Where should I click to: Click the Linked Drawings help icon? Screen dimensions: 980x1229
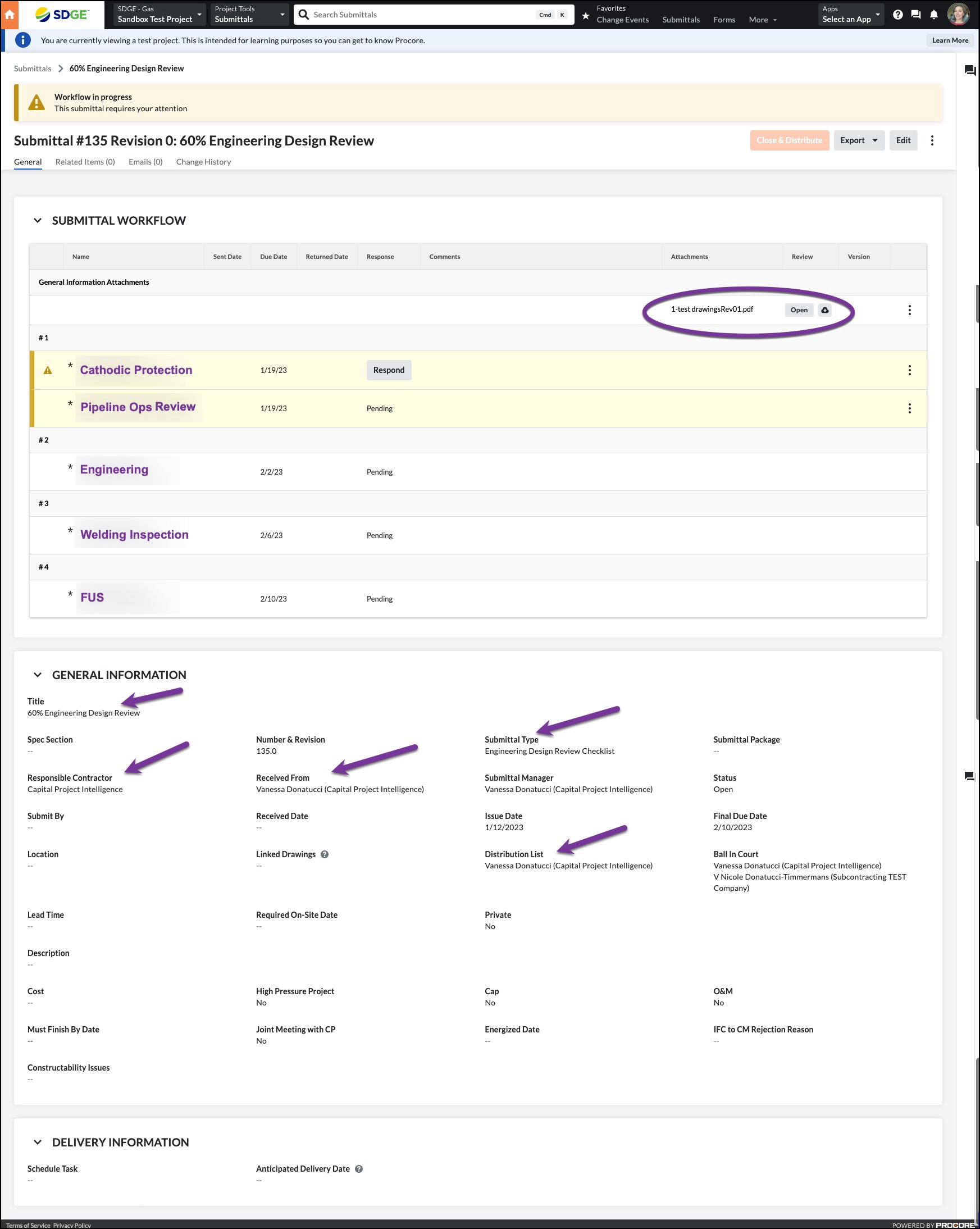[x=325, y=854]
